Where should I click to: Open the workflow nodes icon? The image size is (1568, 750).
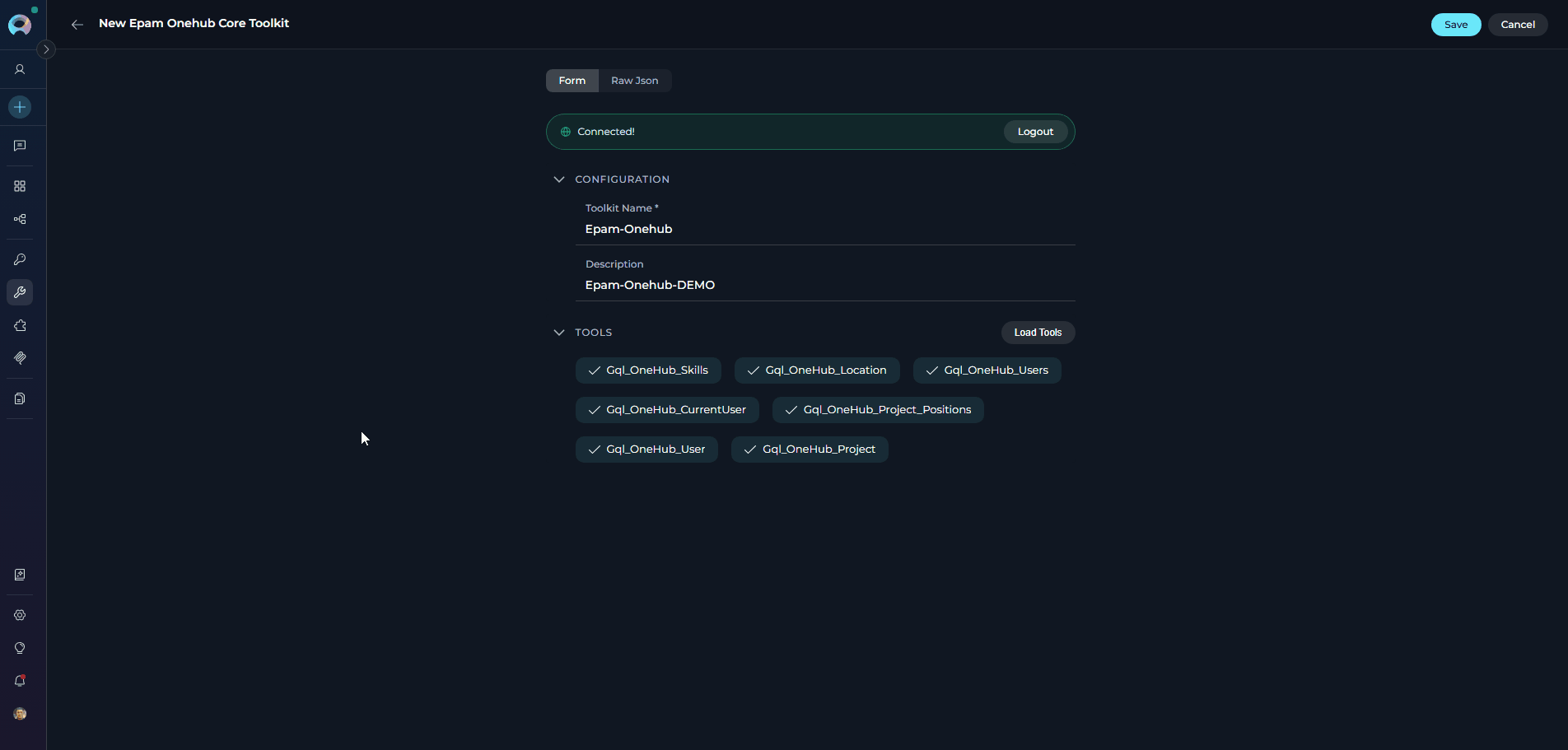(20, 219)
